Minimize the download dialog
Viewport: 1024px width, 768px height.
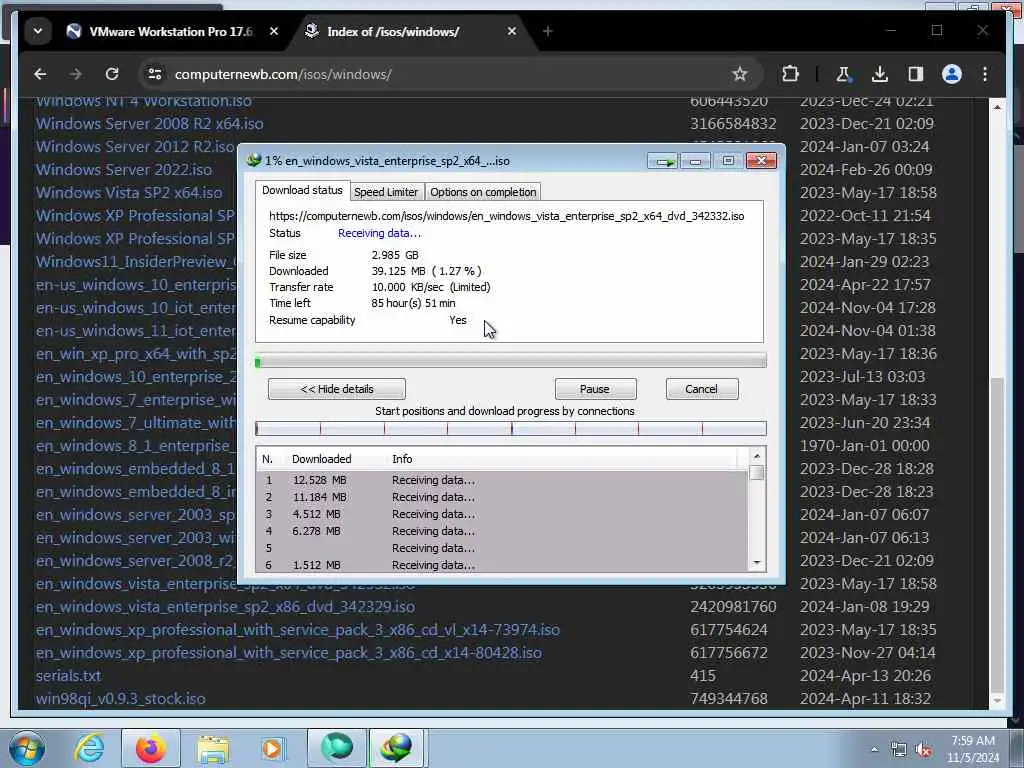coord(696,161)
